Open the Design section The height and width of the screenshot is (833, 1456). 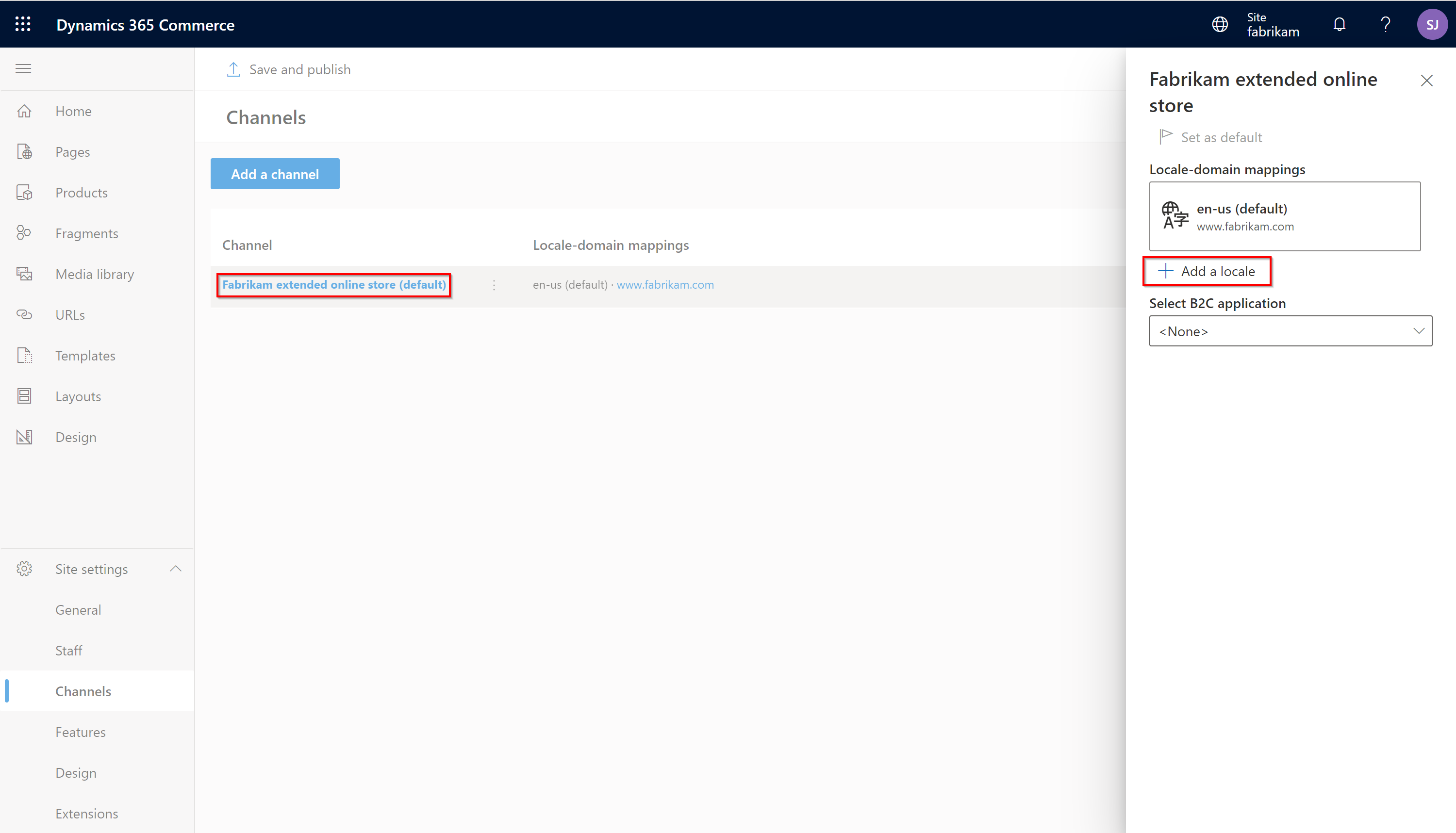[76, 437]
